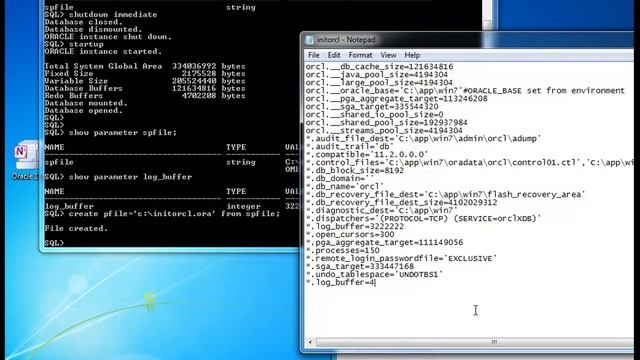Open the Format menu in Notepad
Screen dimensions: 640x360
pos(360,55)
